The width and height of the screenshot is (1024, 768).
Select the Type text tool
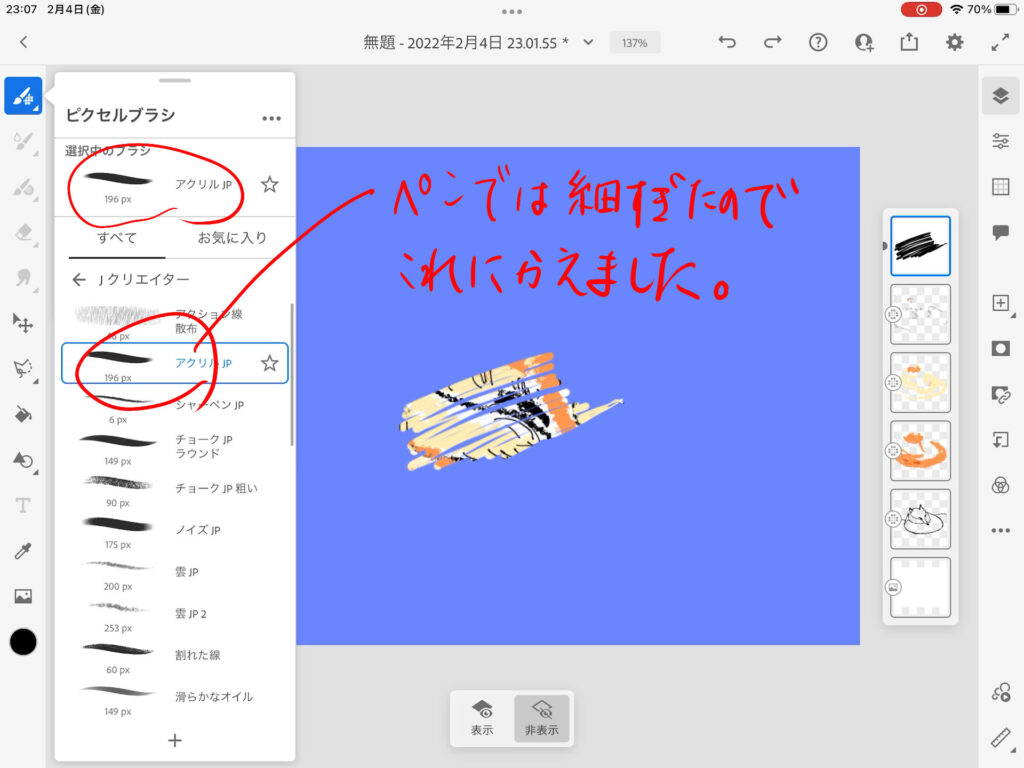tap(23, 506)
